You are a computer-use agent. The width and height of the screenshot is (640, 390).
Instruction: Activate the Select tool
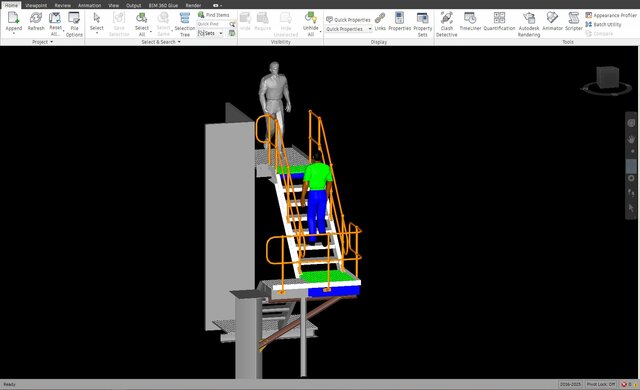97,19
